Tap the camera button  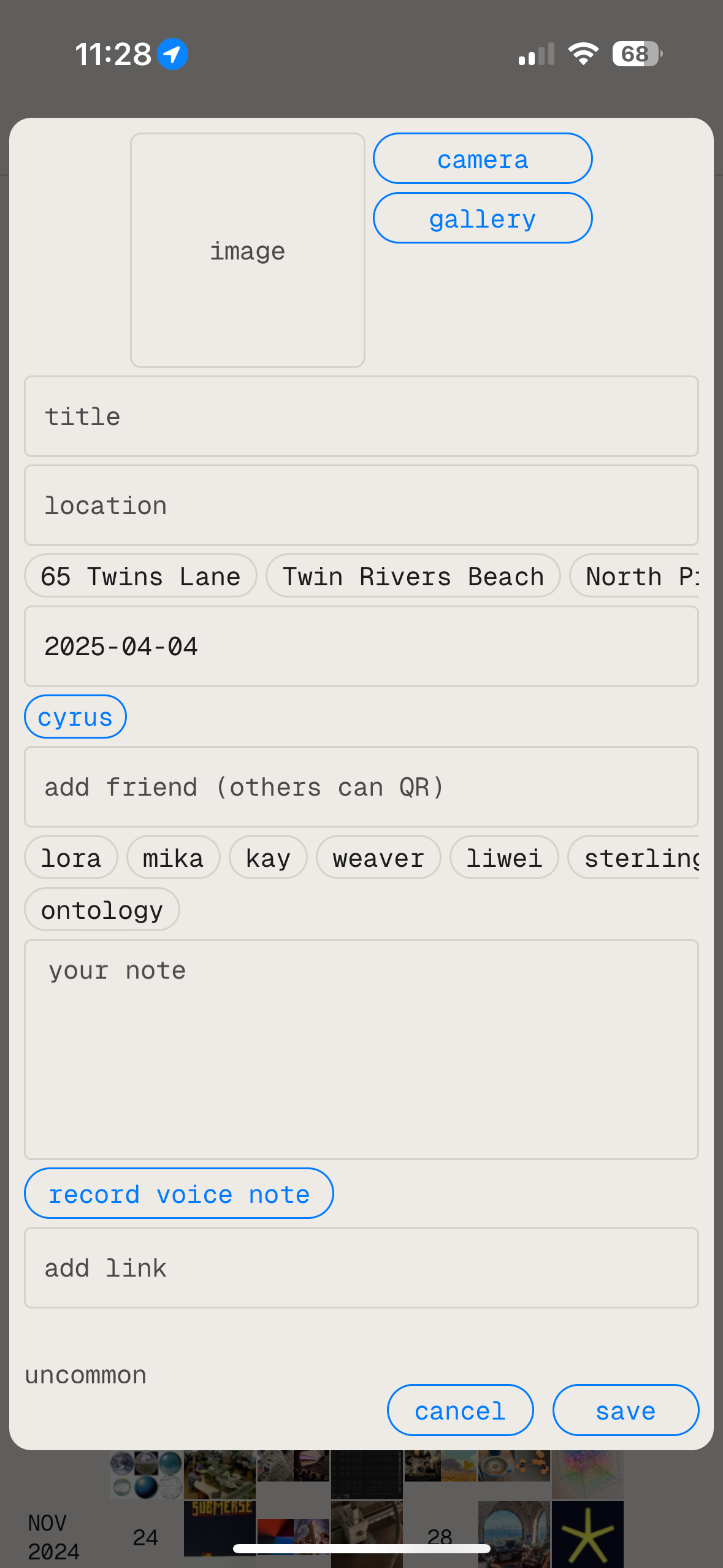point(483,159)
